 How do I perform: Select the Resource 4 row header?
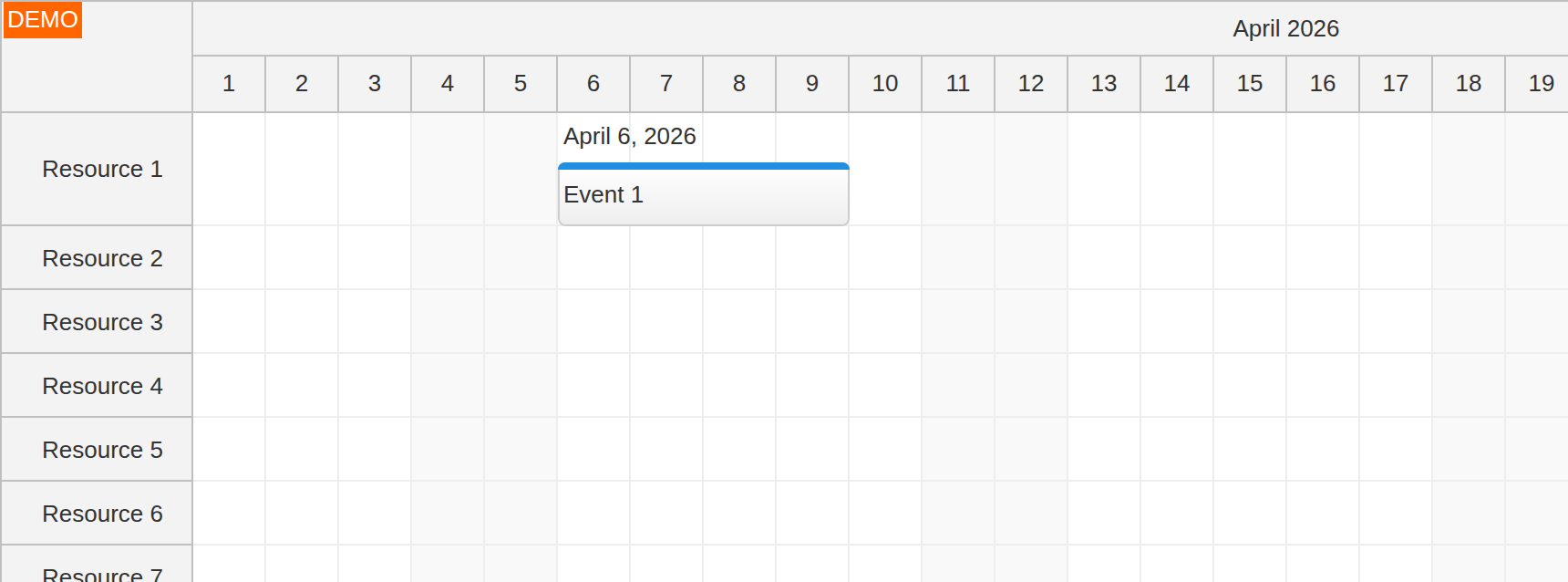pyautogui.click(x=101, y=385)
